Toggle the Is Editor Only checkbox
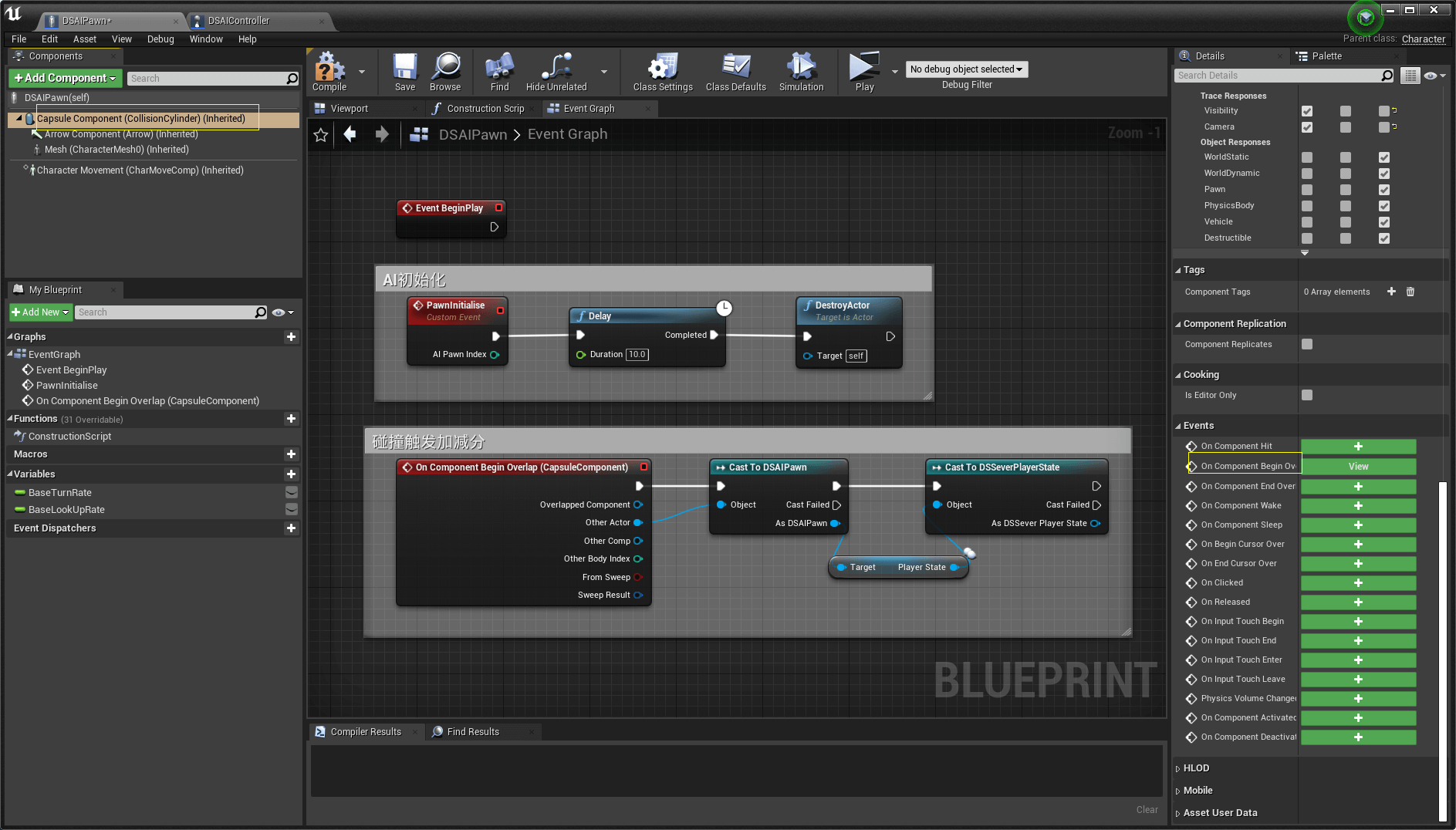The height and width of the screenshot is (830, 1456). click(x=1307, y=395)
